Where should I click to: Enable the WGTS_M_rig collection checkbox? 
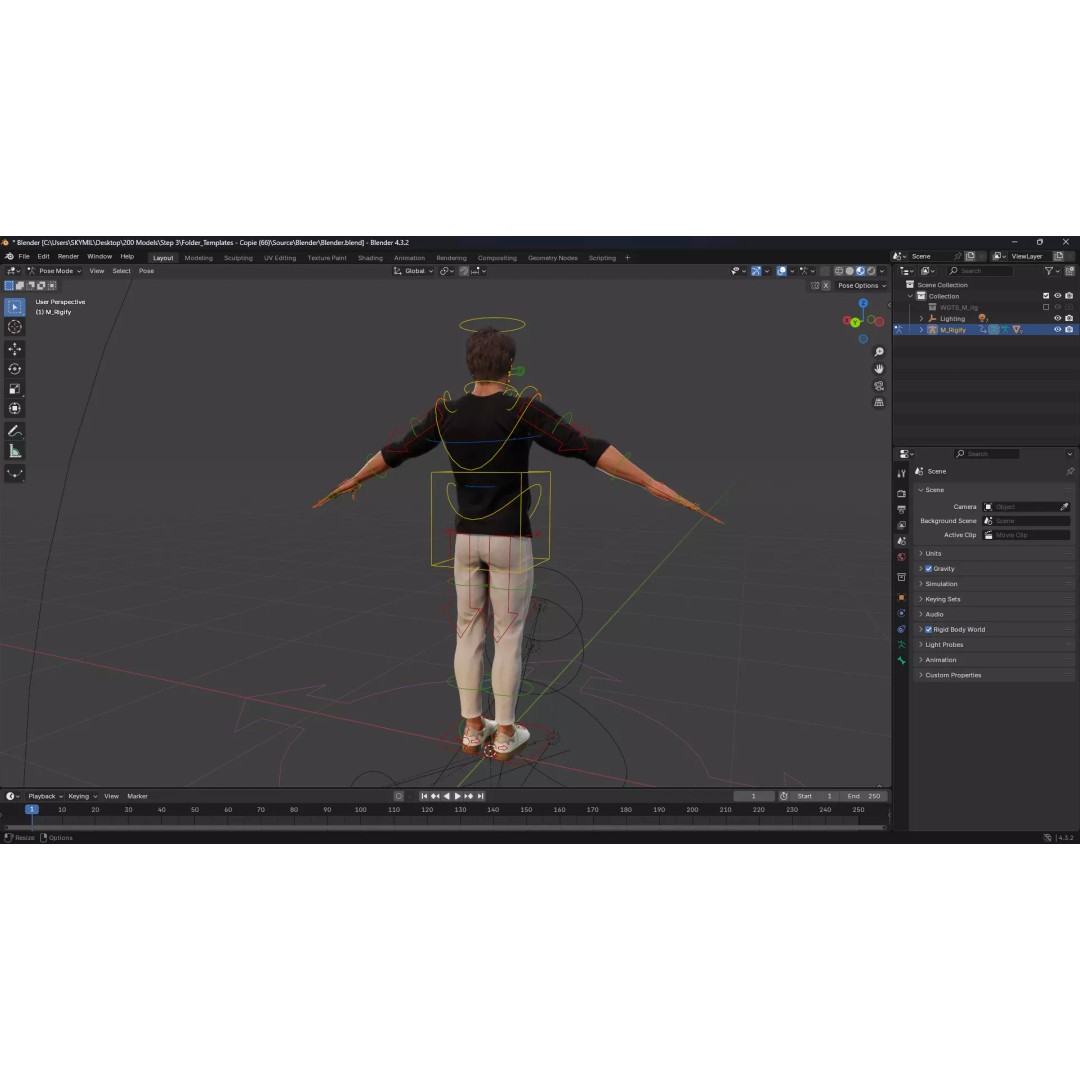tap(1046, 307)
